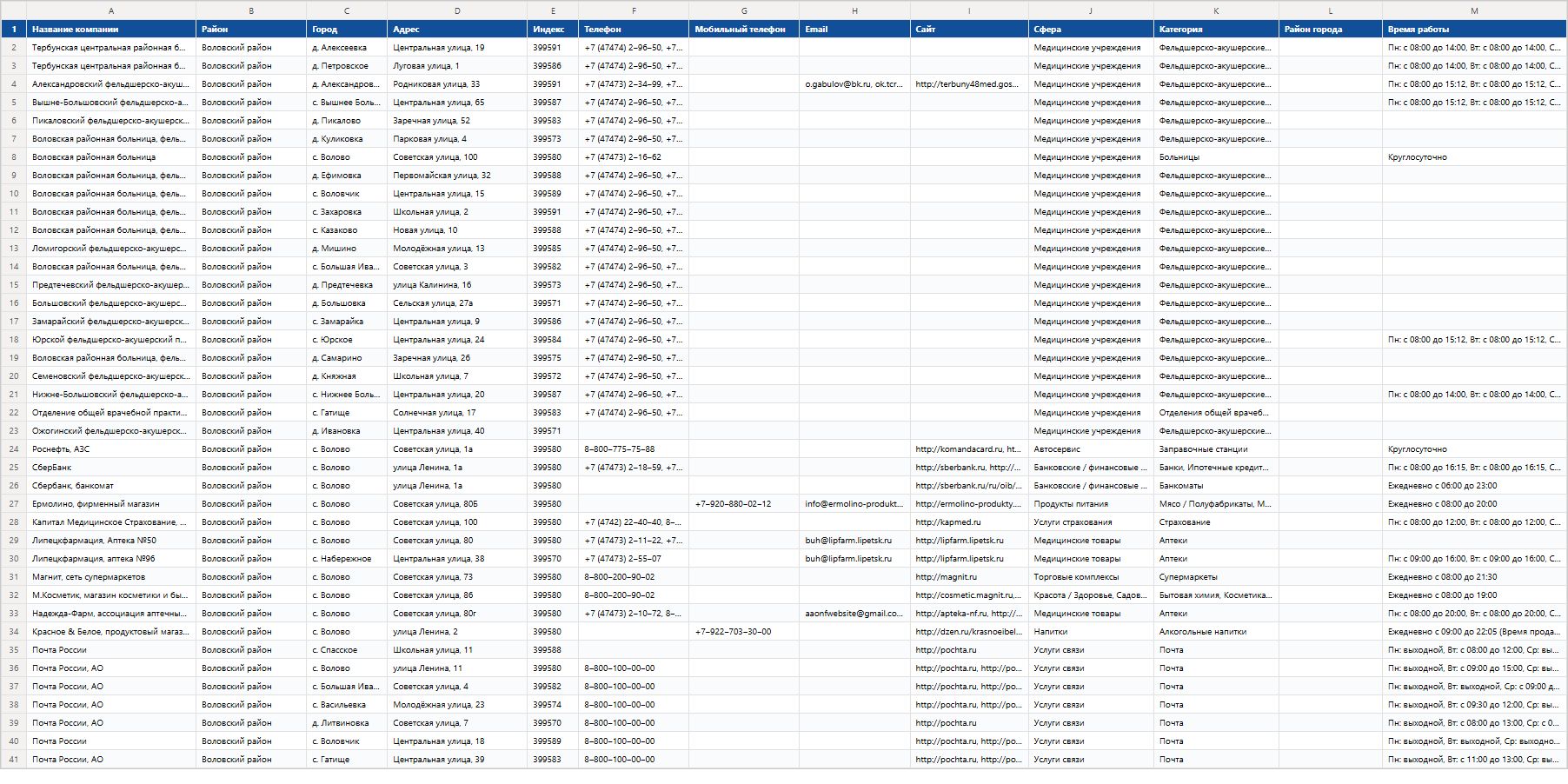
Task: Select sphere cell "Услуги страхования"
Action: click(x=1091, y=522)
